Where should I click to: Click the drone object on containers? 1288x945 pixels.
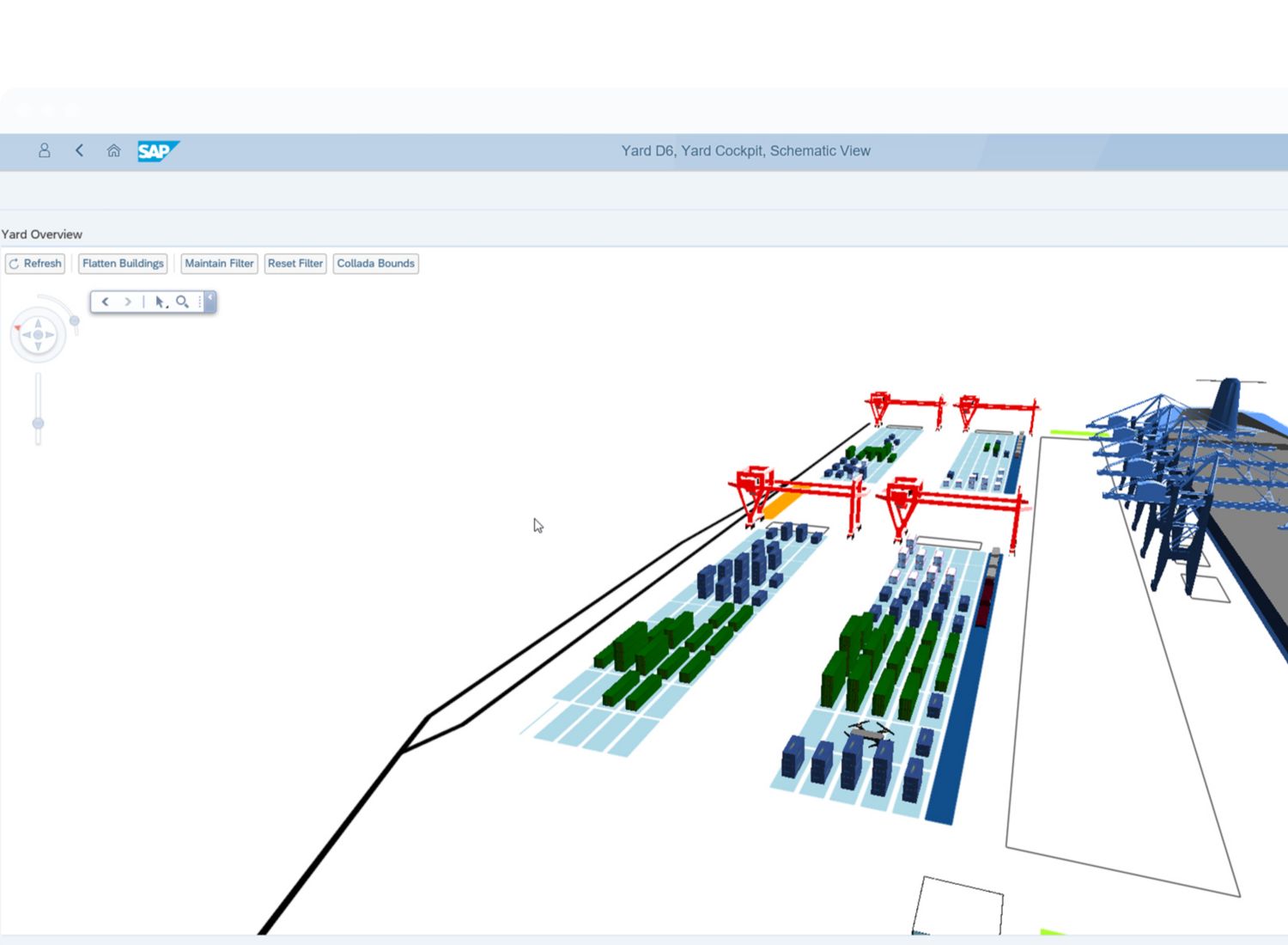pos(869,733)
